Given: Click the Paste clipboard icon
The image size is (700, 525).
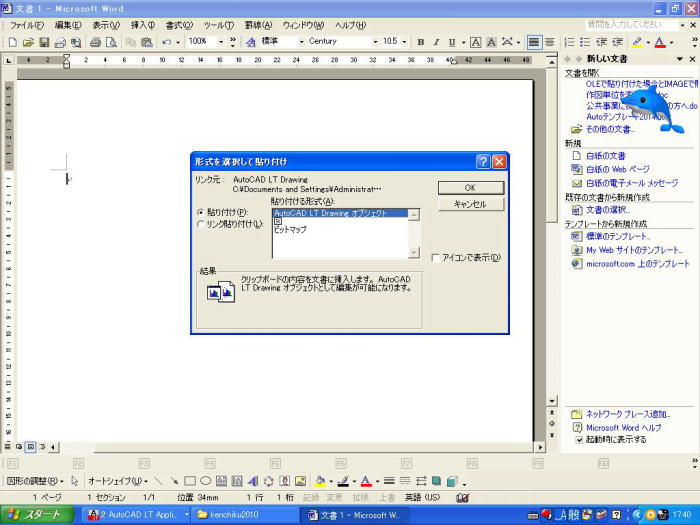Looking at the screenshot, I should [x=146, y=42].
